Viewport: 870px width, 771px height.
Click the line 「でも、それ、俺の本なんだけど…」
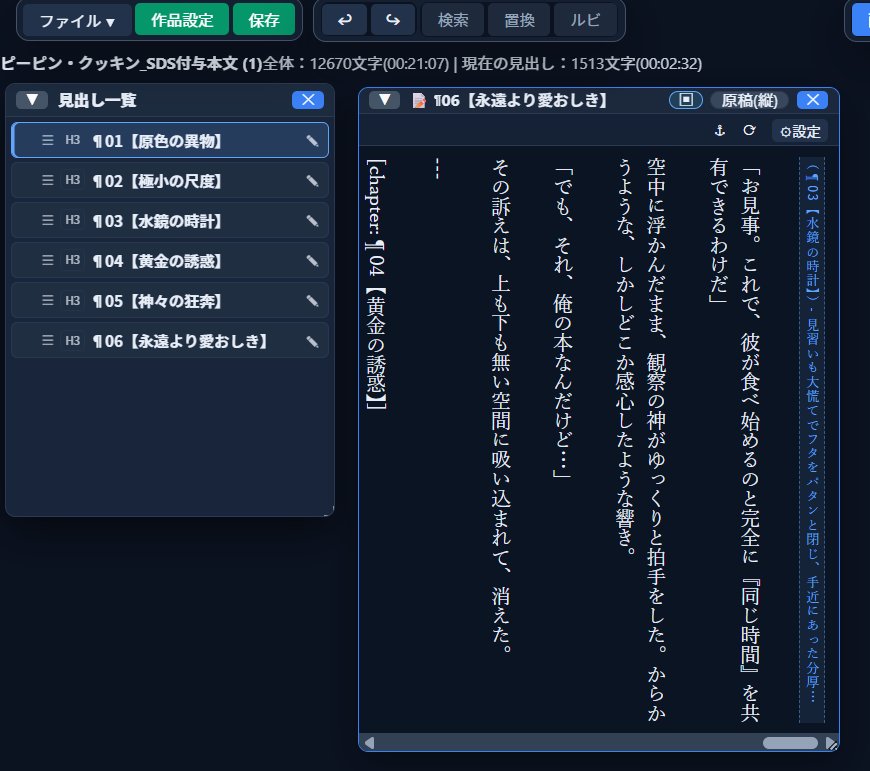click(563, 323)
